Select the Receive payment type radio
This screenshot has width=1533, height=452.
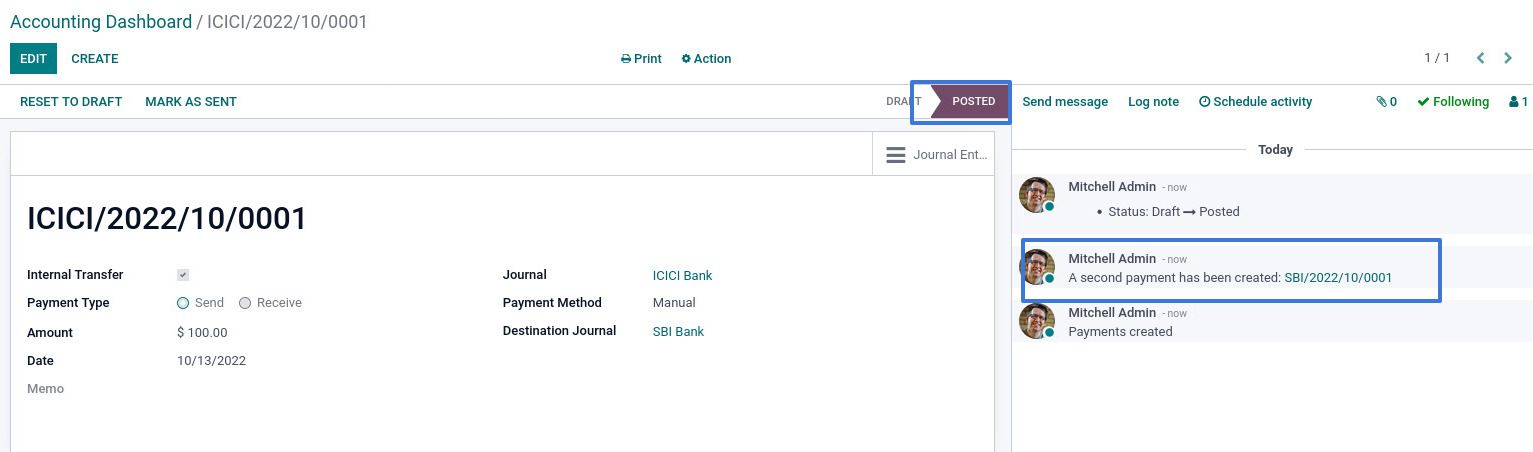pos(245,303)
